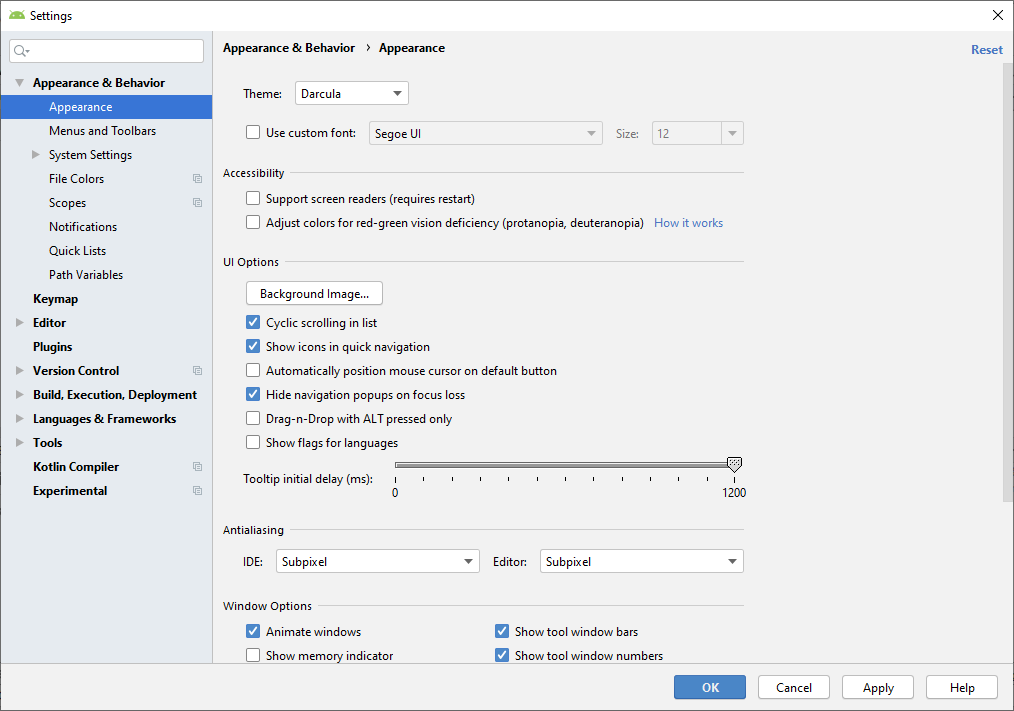Open the font Size dropdown arrow
The height and width of the screenshot is (711, 1014).
[x=732, y=133]
